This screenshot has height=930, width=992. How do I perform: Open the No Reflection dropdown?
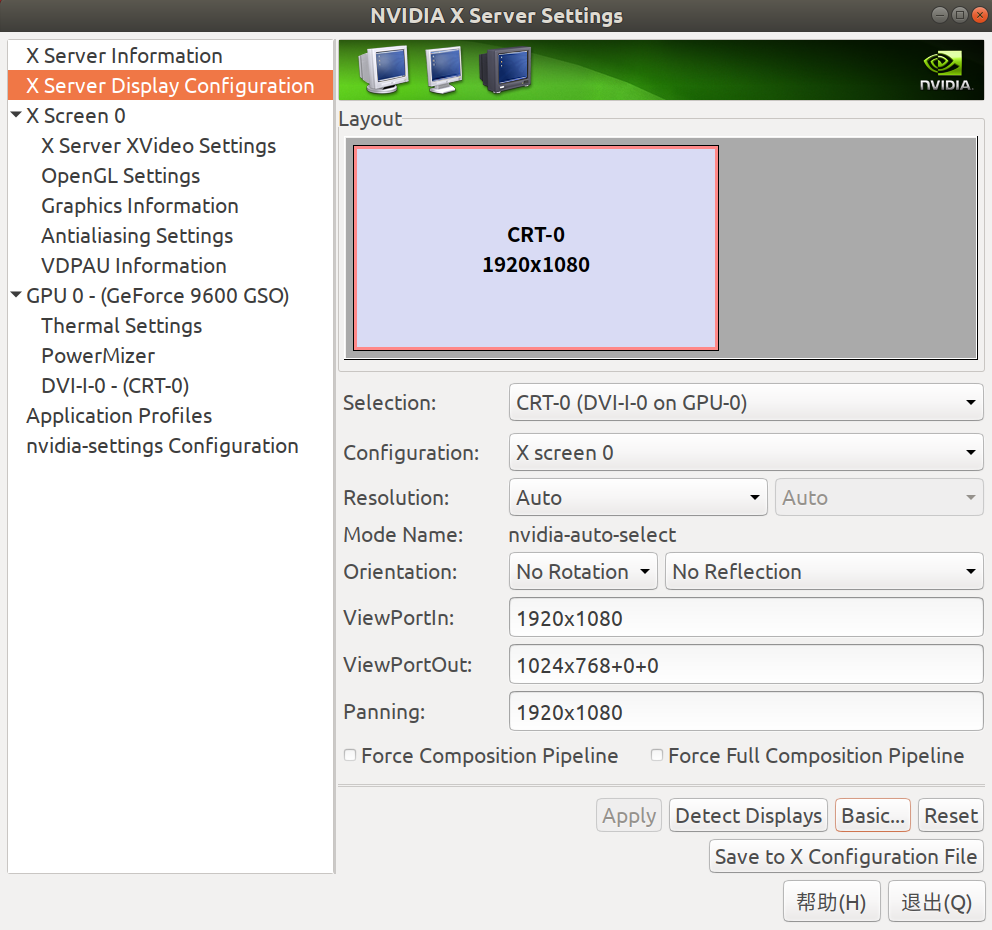click(824, 571)
